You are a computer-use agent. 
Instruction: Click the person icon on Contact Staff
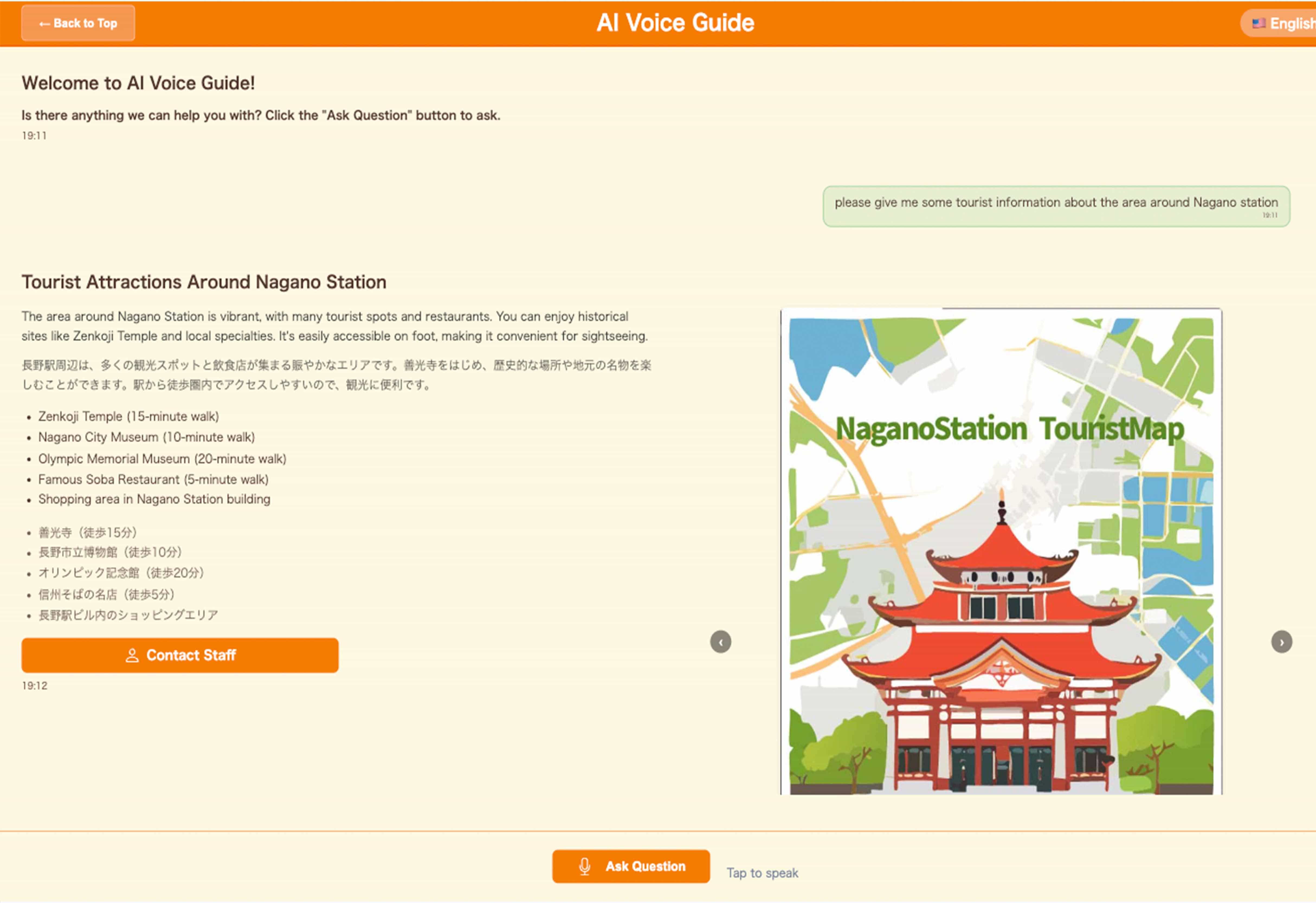[132, 655]
